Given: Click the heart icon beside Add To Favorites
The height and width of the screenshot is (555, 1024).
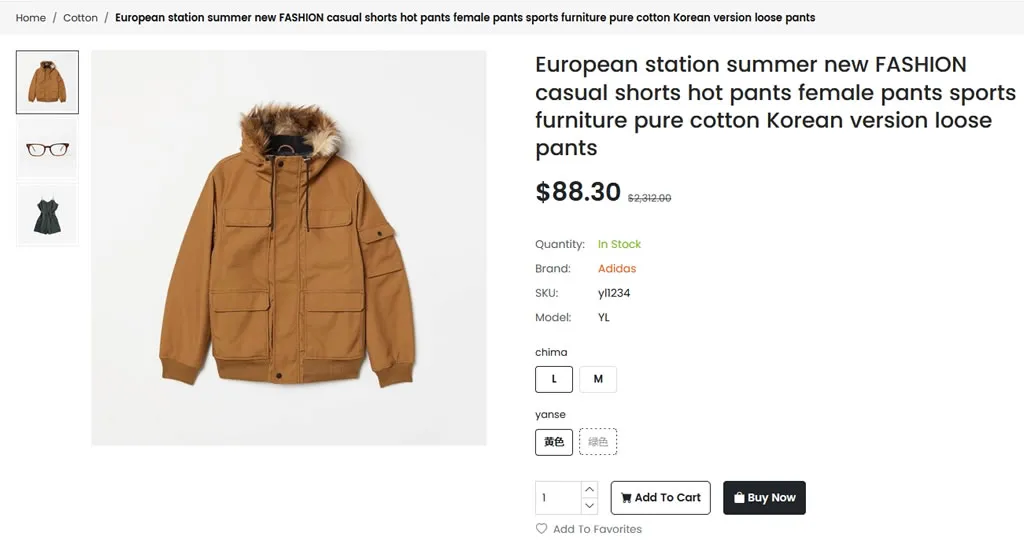Looking at the screenshot, I should (541, 529).
